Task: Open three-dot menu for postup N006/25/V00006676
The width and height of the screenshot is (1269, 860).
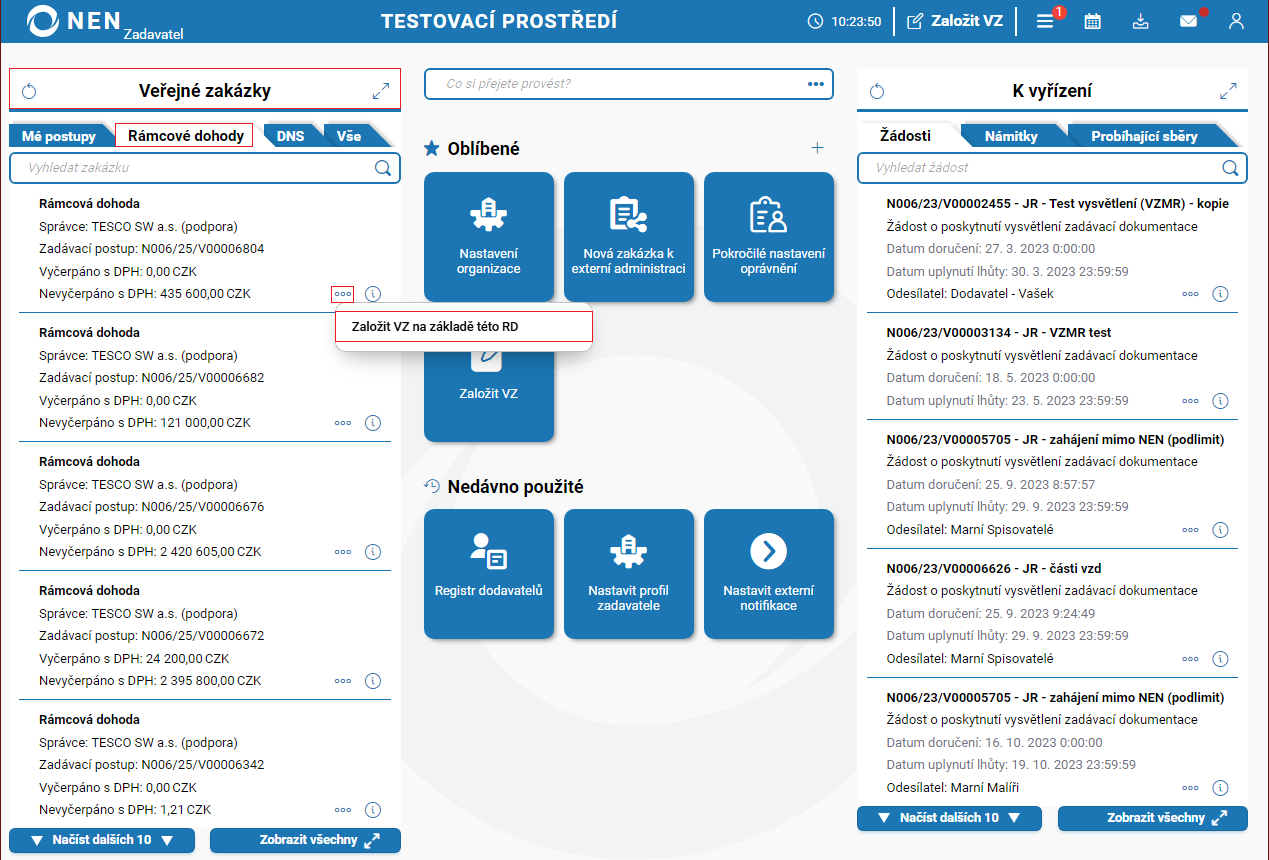Action: point(343,552)
